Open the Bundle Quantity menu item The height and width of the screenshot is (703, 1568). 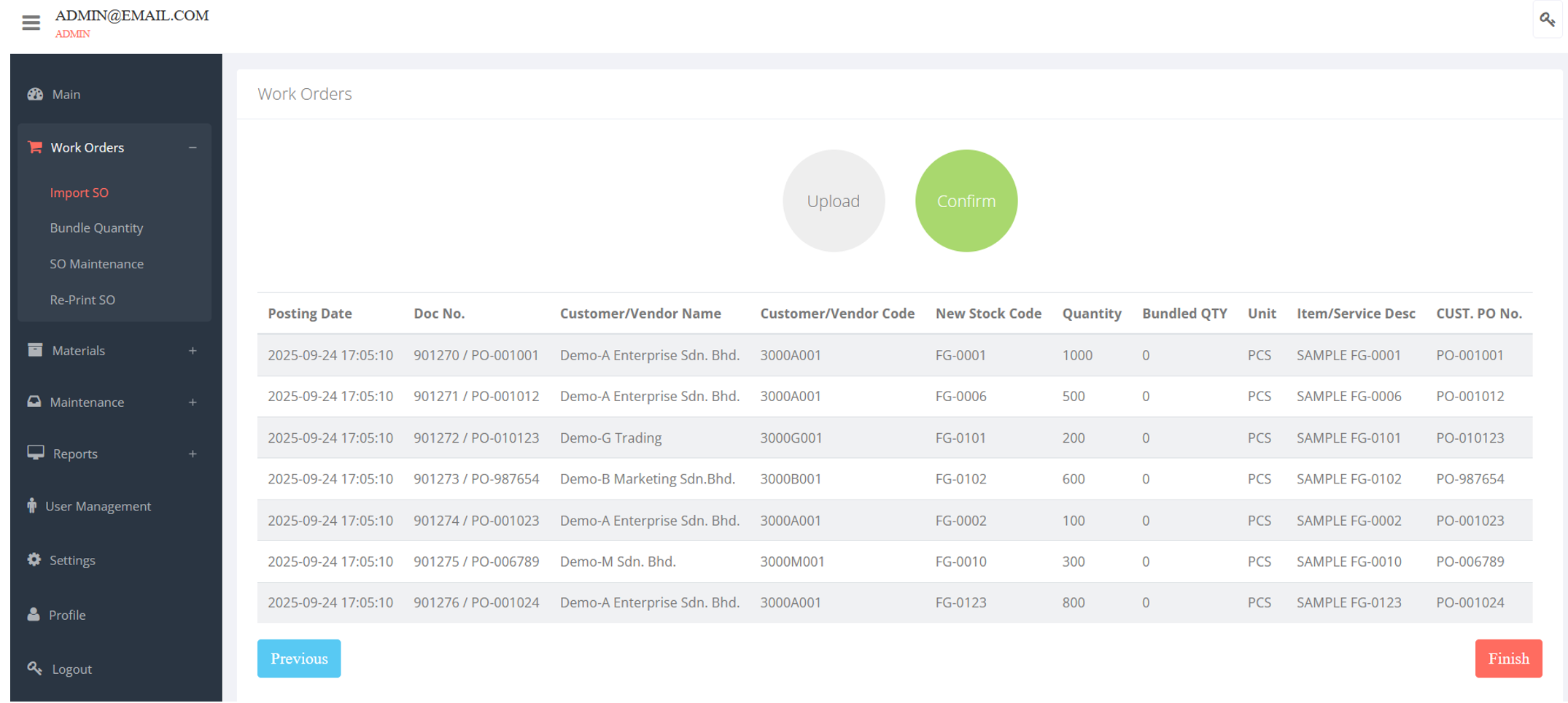tap(96, 228)
